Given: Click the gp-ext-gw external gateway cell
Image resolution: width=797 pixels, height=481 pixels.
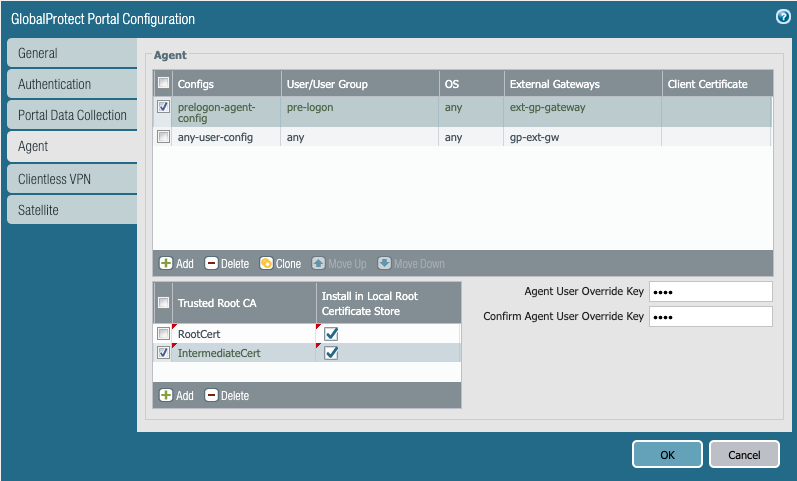Looking at the screenshot, I should point(534,137).
